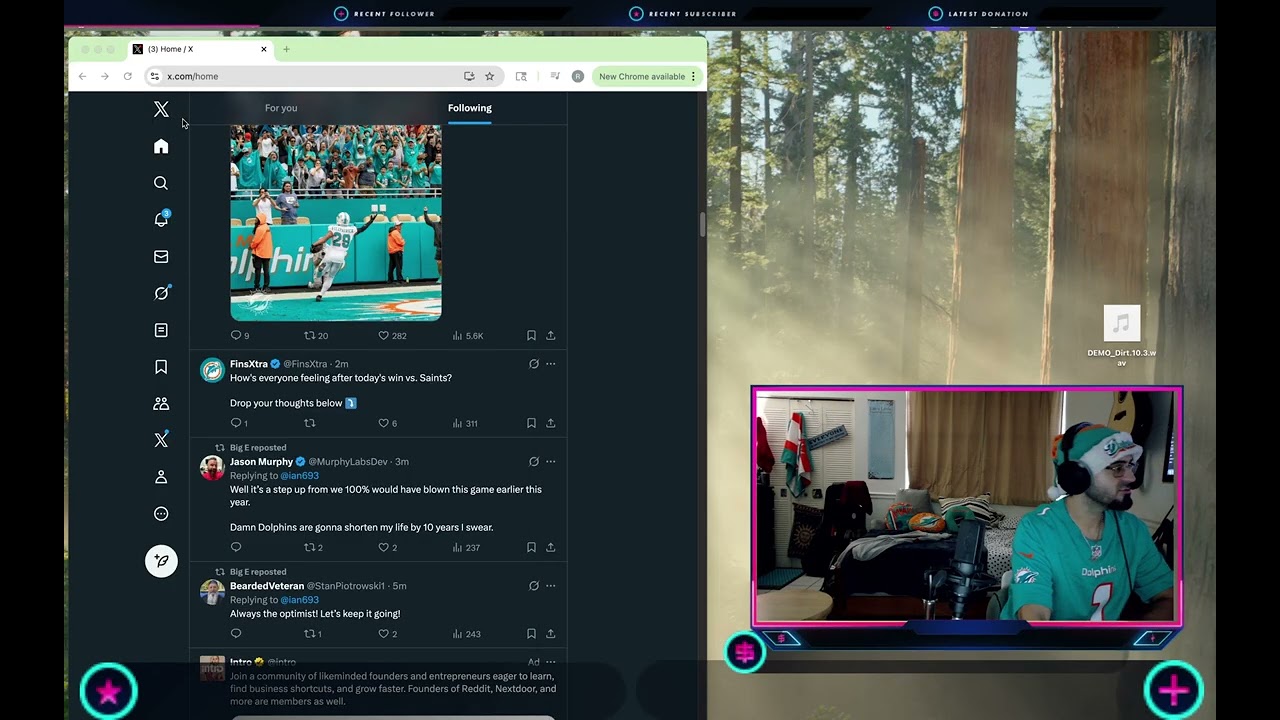Reply to the photo post with 9 replies
The height and width of the screenshot is (720, 1280).
(x=240, y=336)
